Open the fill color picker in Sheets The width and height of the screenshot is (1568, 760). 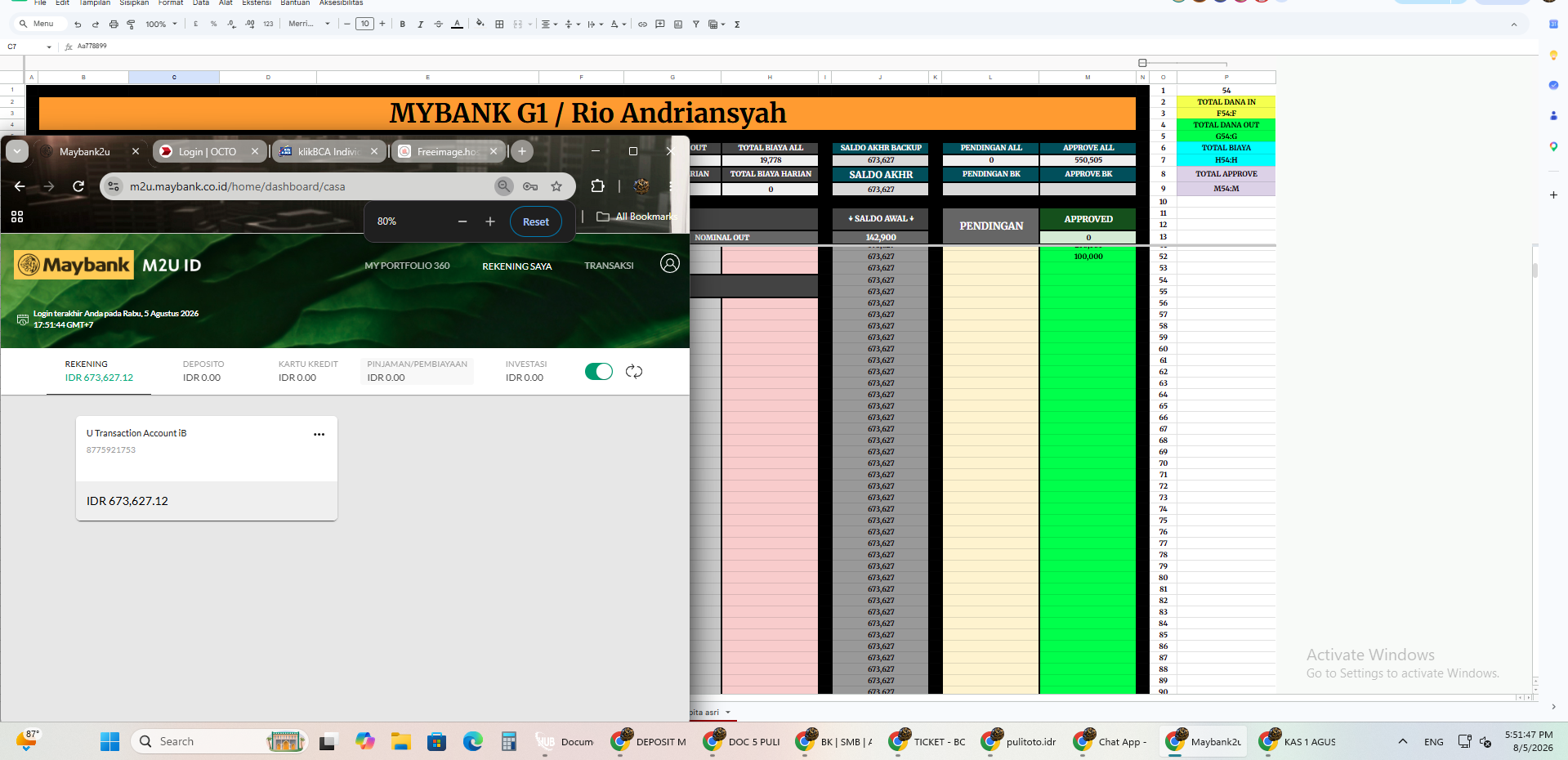coord(480,25)
